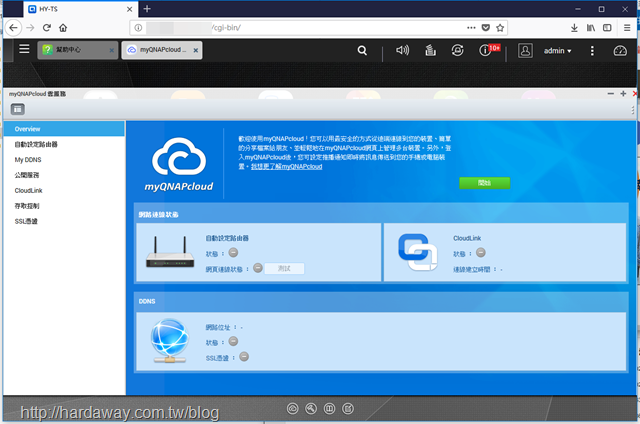Open the three-dot more options menu
This screenshot has width=640, height=424.
[x=592, y=51]
